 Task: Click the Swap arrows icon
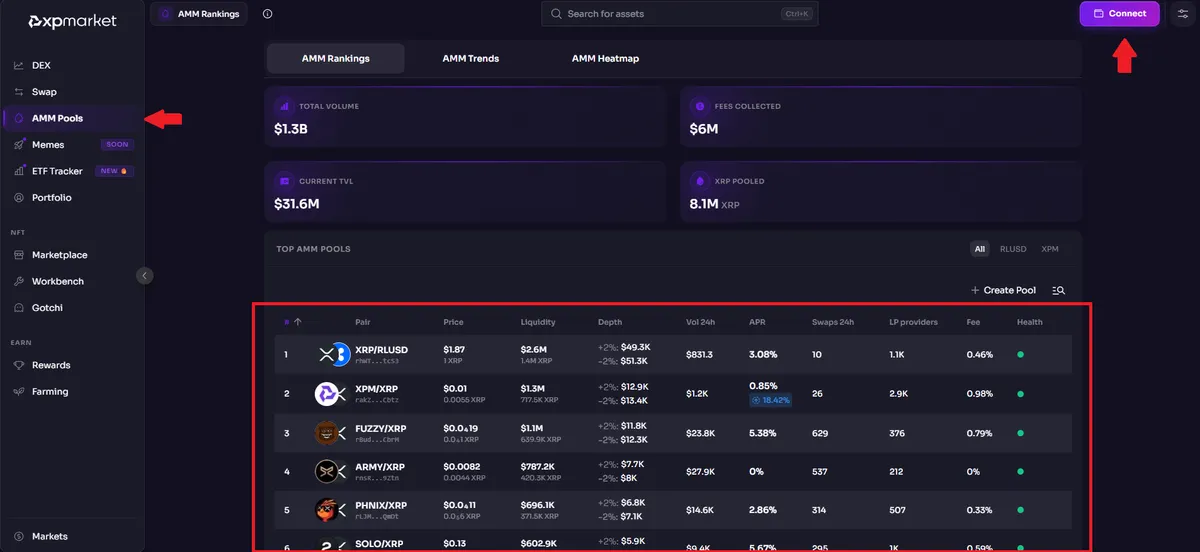18,92
